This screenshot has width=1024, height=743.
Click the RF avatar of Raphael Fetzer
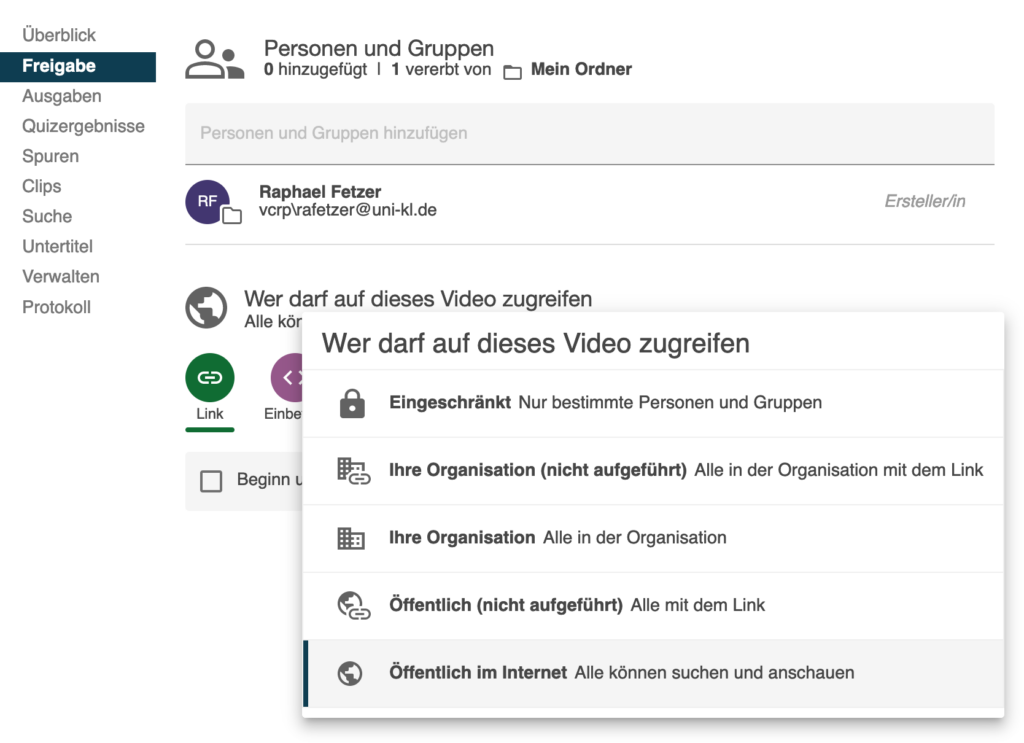207,201
